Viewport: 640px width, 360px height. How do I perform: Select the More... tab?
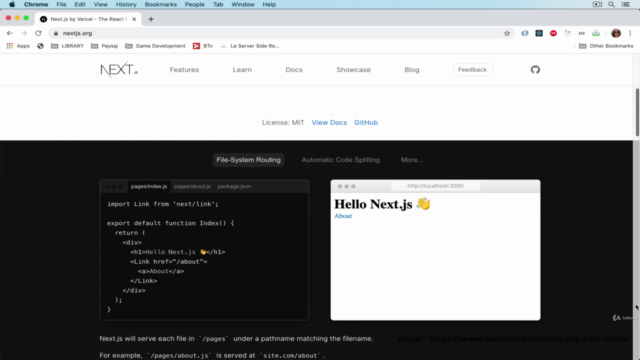pyautogui.click(x=412, y=160)
